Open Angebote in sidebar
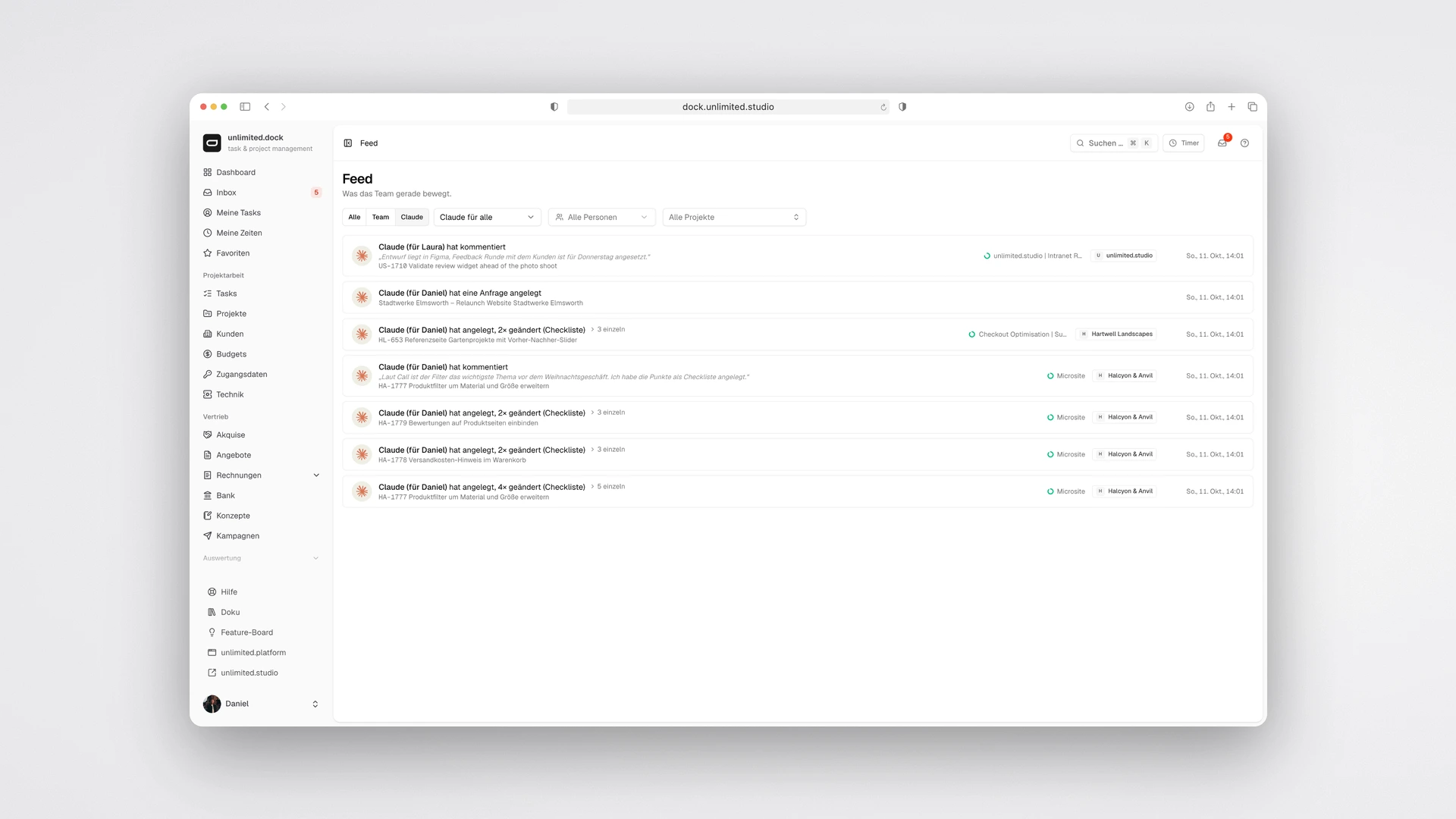The width and height of the screenshot is (1456, 819). [x=262, y=455]
